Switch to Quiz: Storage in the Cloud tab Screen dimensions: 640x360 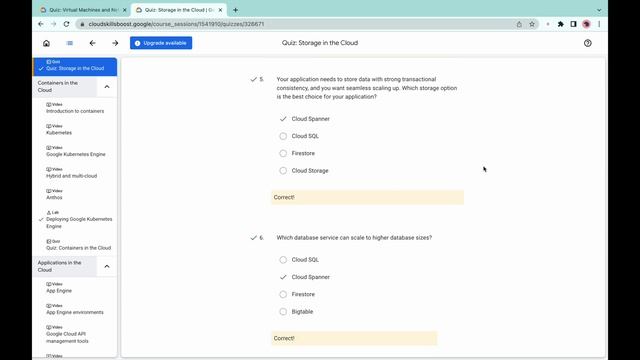coord(180,10)
